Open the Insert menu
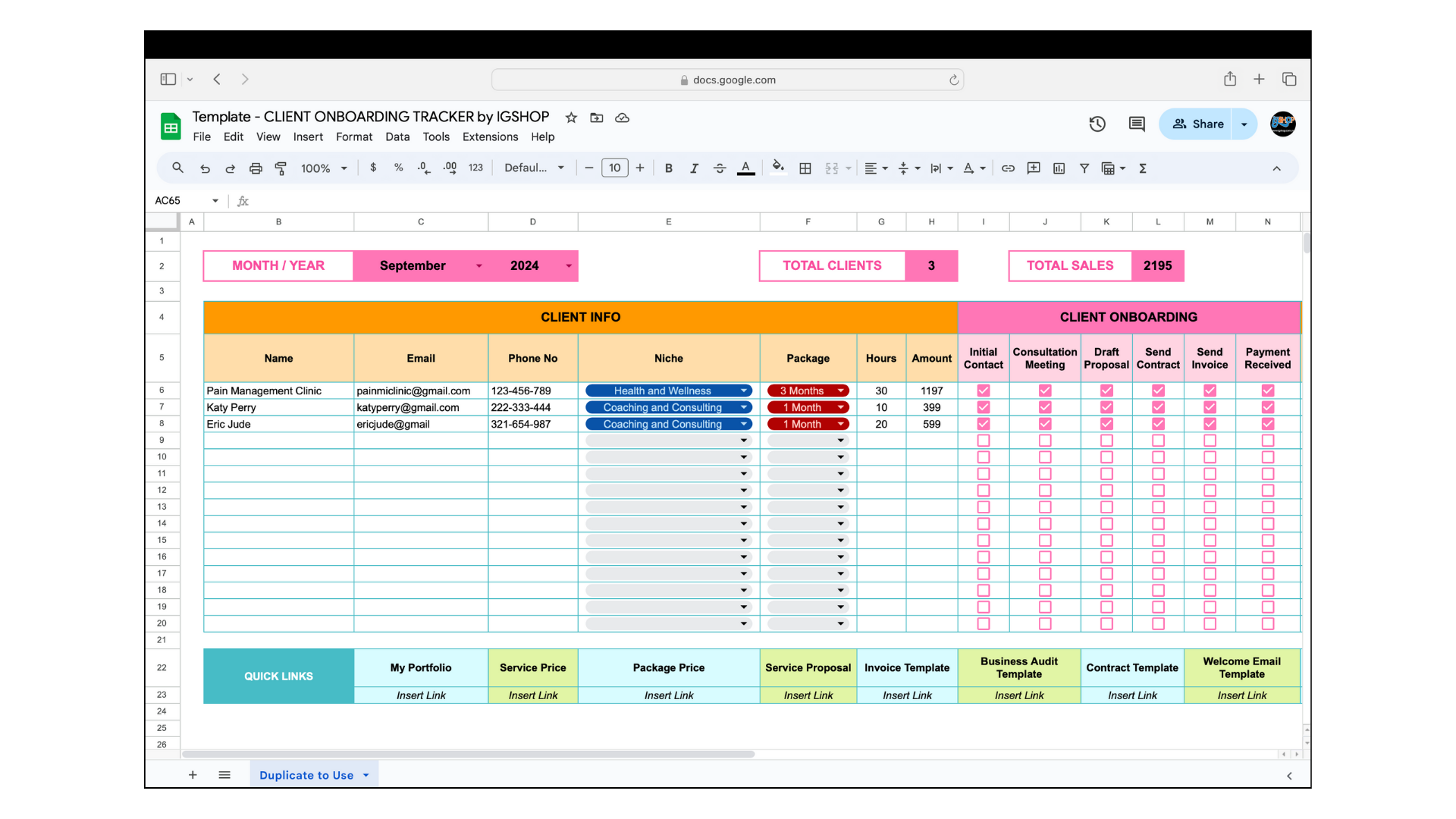 point(308,137)
